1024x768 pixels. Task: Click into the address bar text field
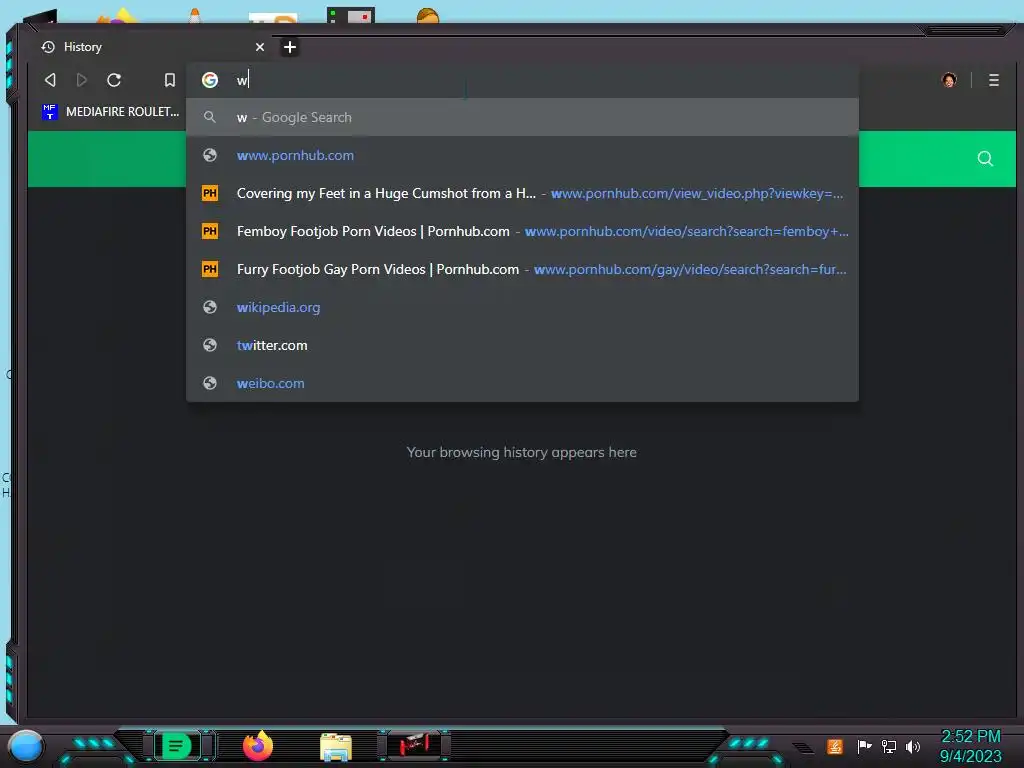point(522,80)
